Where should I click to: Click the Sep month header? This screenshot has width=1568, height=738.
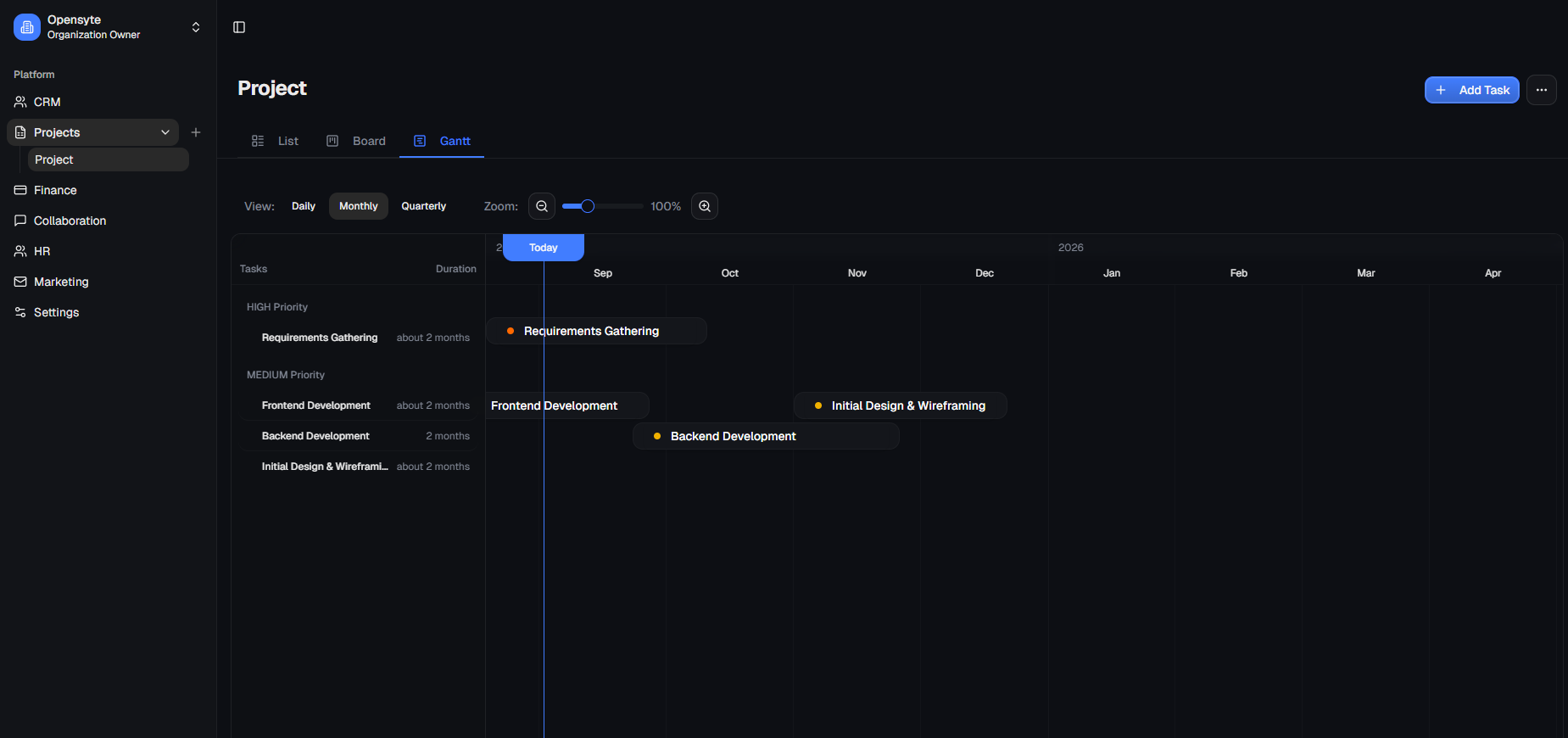tap(603, 273)
